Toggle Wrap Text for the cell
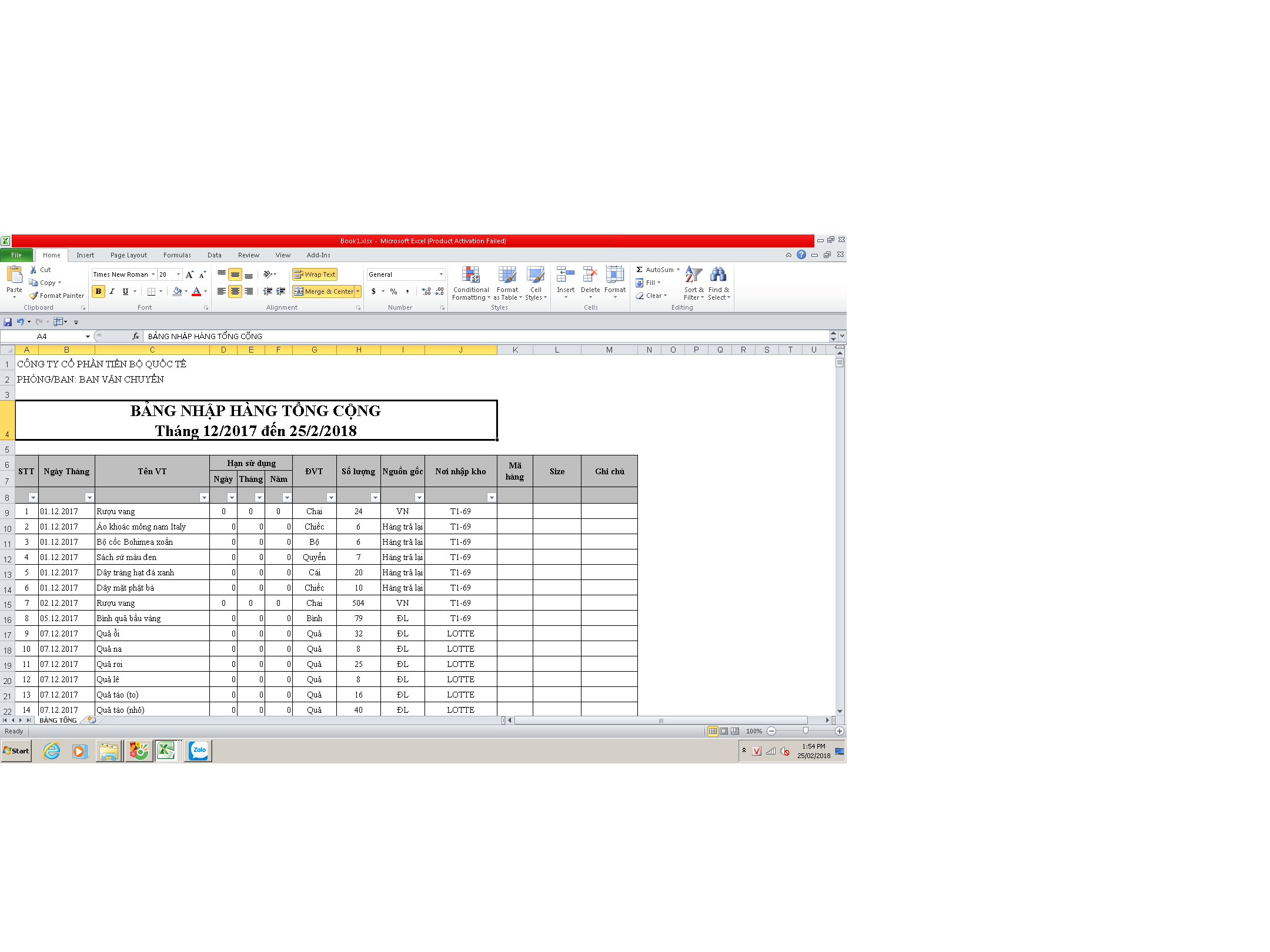 click(315, 274)
